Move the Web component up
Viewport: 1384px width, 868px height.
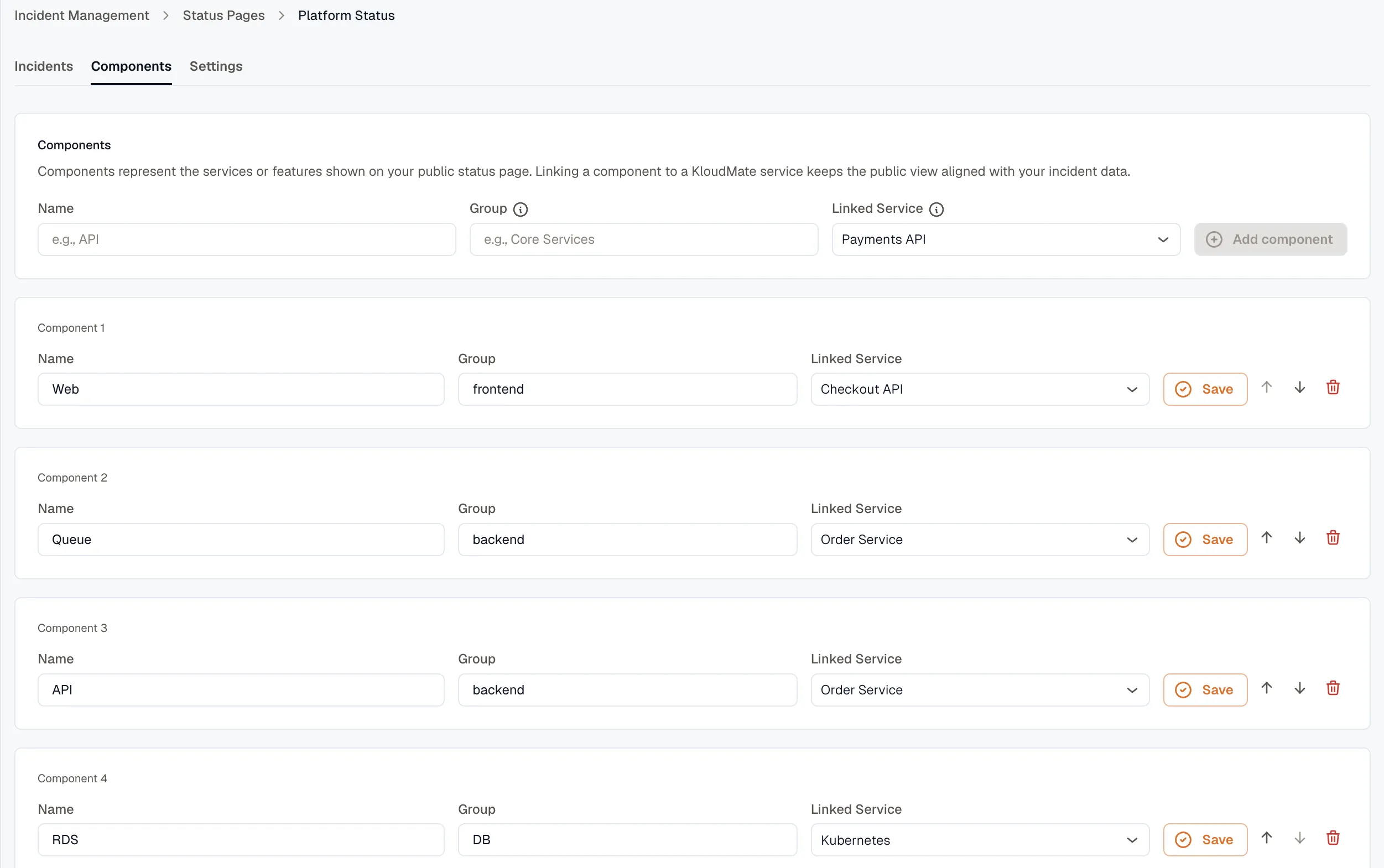(1266, 388)
